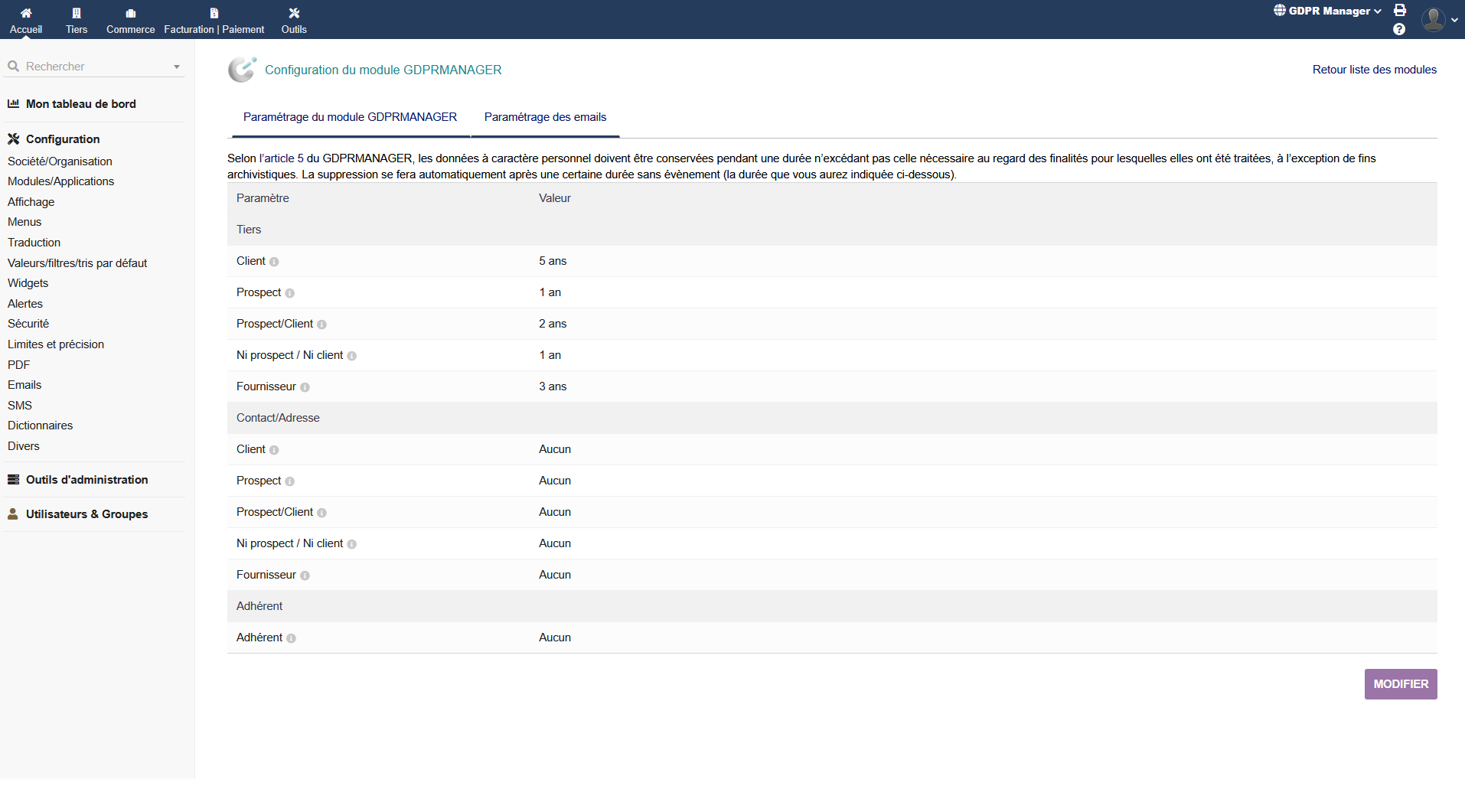Open the help question mark icon
The height and width of the screenshot is (812, 1465).
tap(1399, 29)
